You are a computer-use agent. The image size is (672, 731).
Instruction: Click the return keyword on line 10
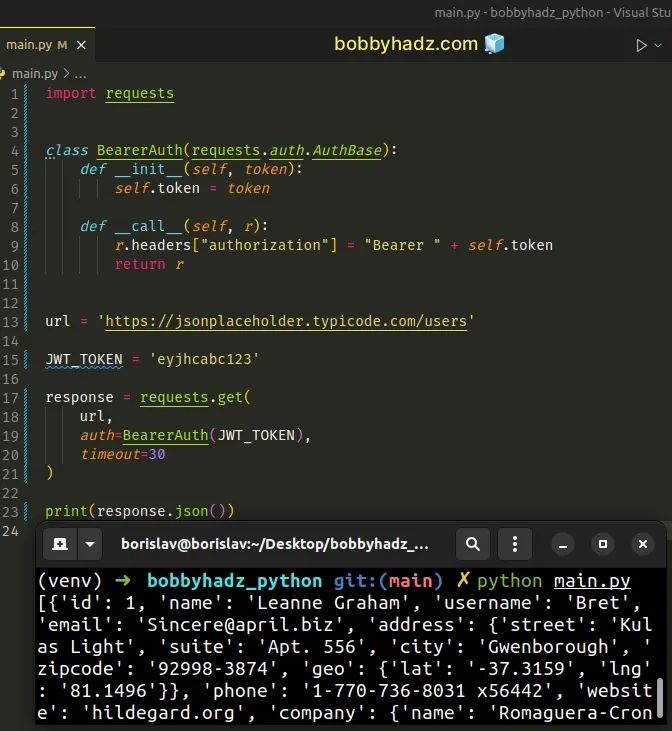click(140, 264)
